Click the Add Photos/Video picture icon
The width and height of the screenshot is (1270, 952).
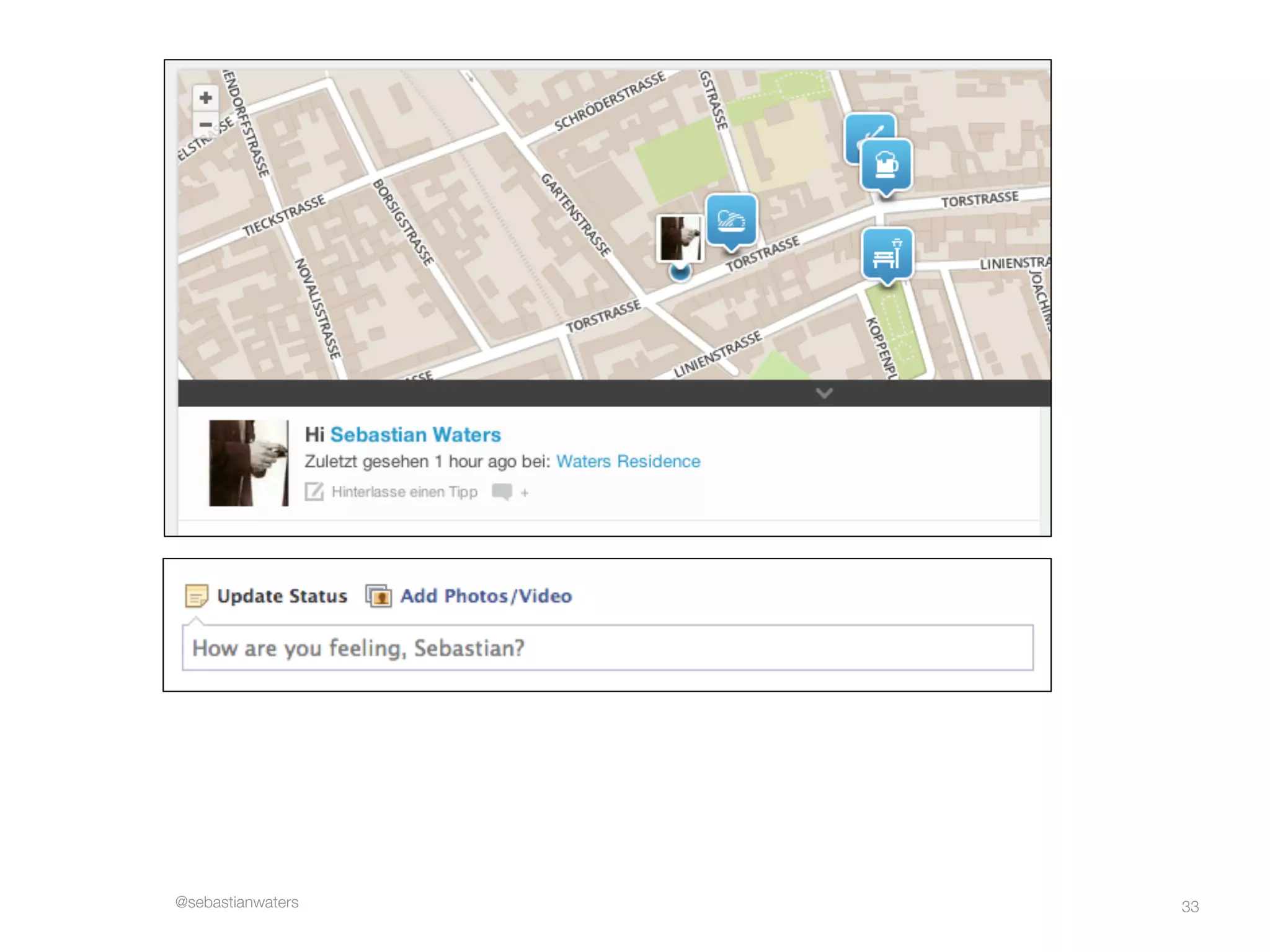pyautogui.click(x=378, y=596)
